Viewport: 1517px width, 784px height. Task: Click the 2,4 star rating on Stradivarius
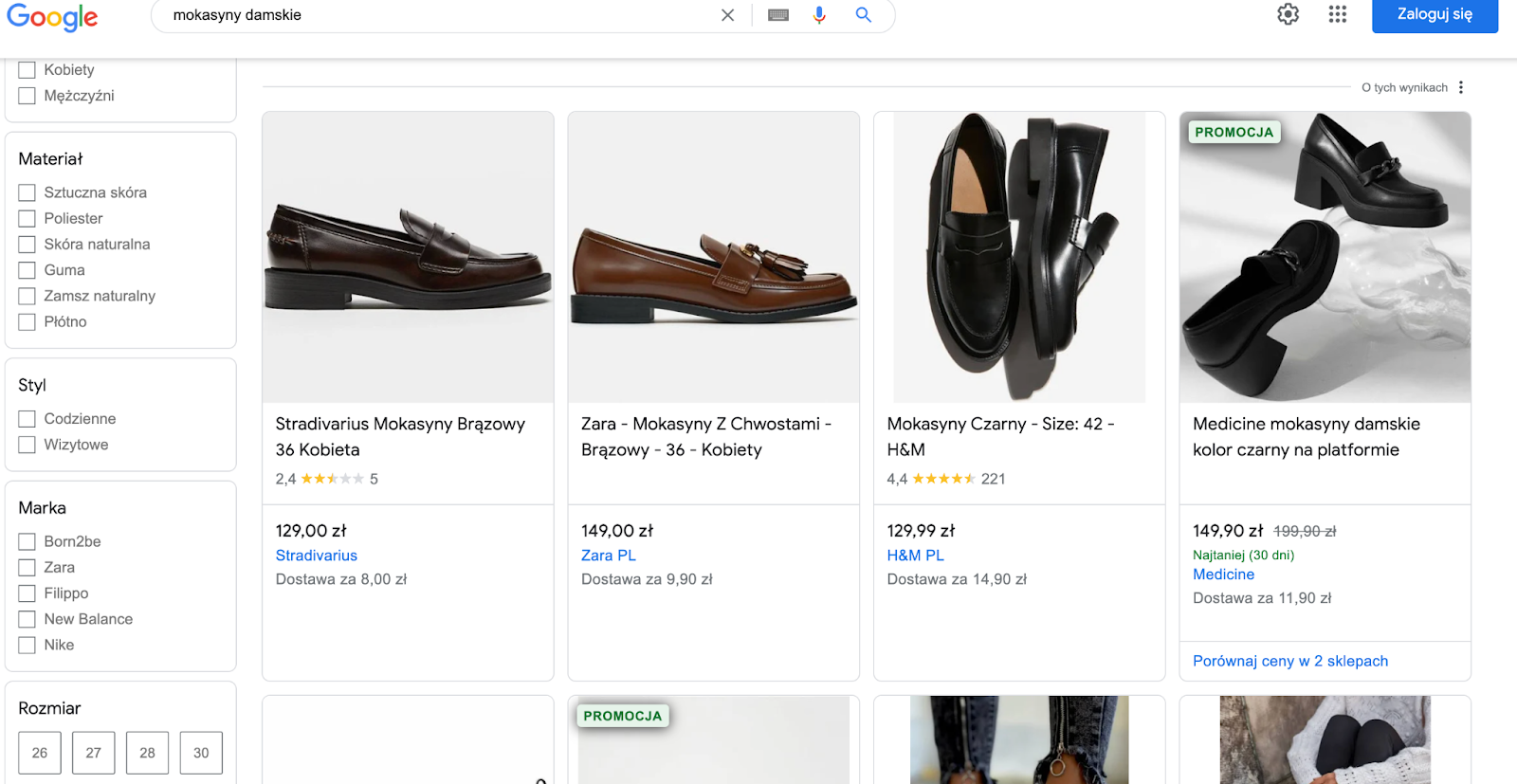click(x=327, y=479)
